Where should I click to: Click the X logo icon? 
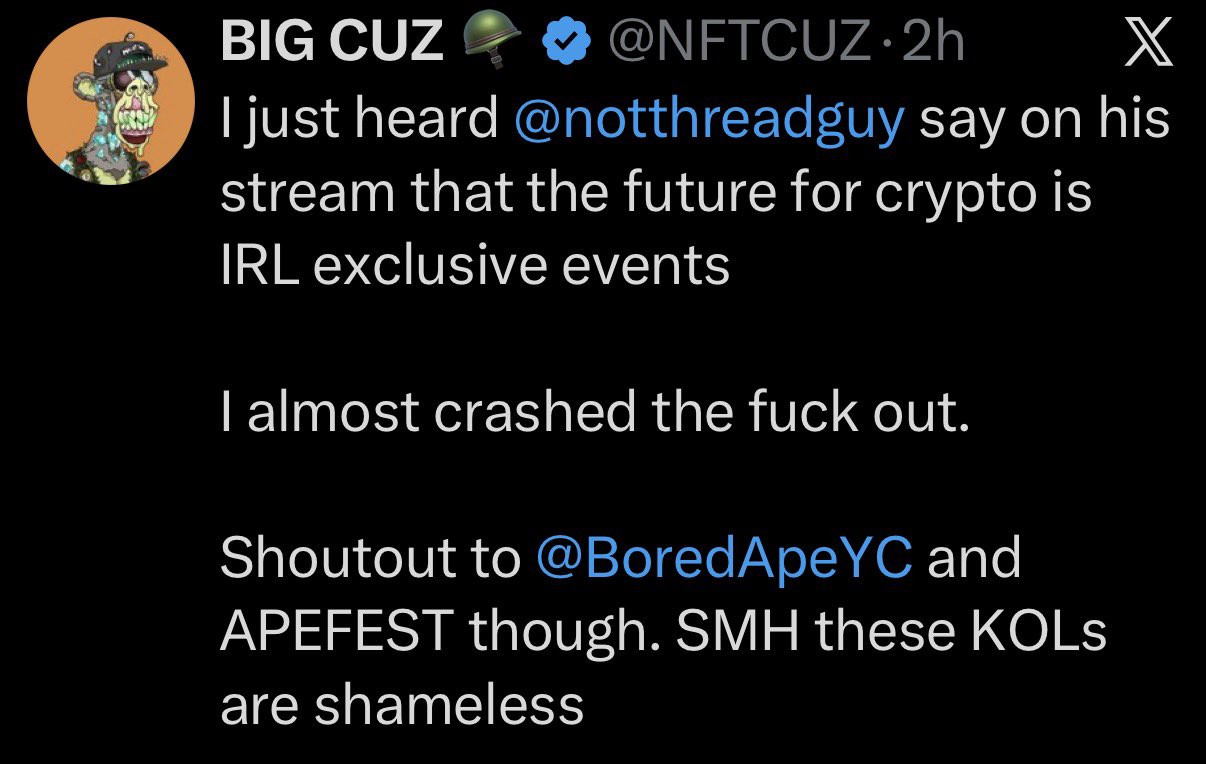1146,44
